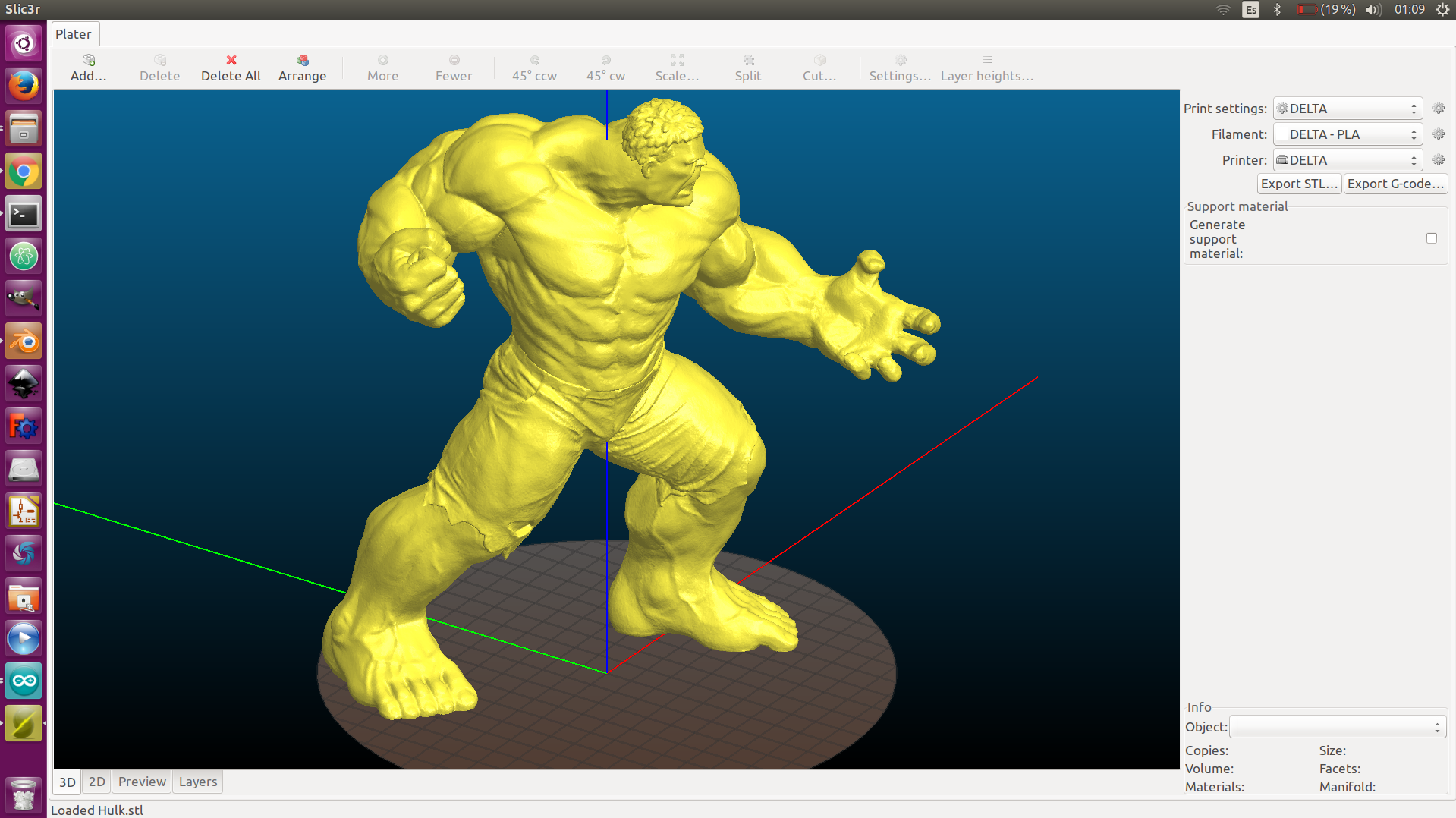The image size is (1456, 818).
Task: Click the Export STL… button
Action: [x=1299, y=184]
